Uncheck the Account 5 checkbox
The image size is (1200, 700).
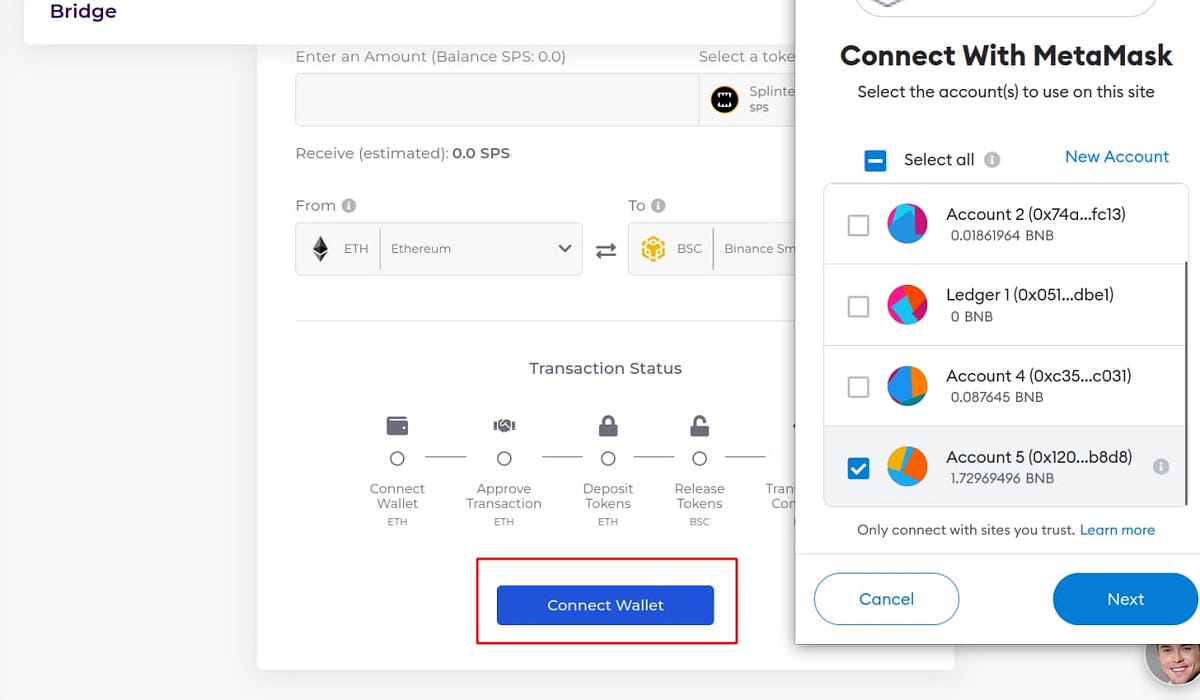857,467
